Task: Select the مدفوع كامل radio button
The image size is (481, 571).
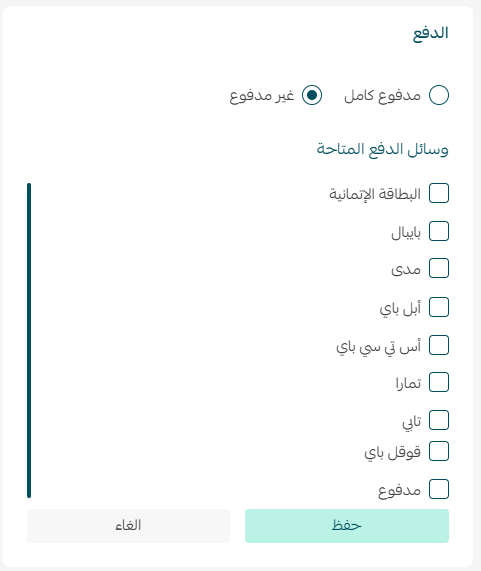Action: (438, 95)
